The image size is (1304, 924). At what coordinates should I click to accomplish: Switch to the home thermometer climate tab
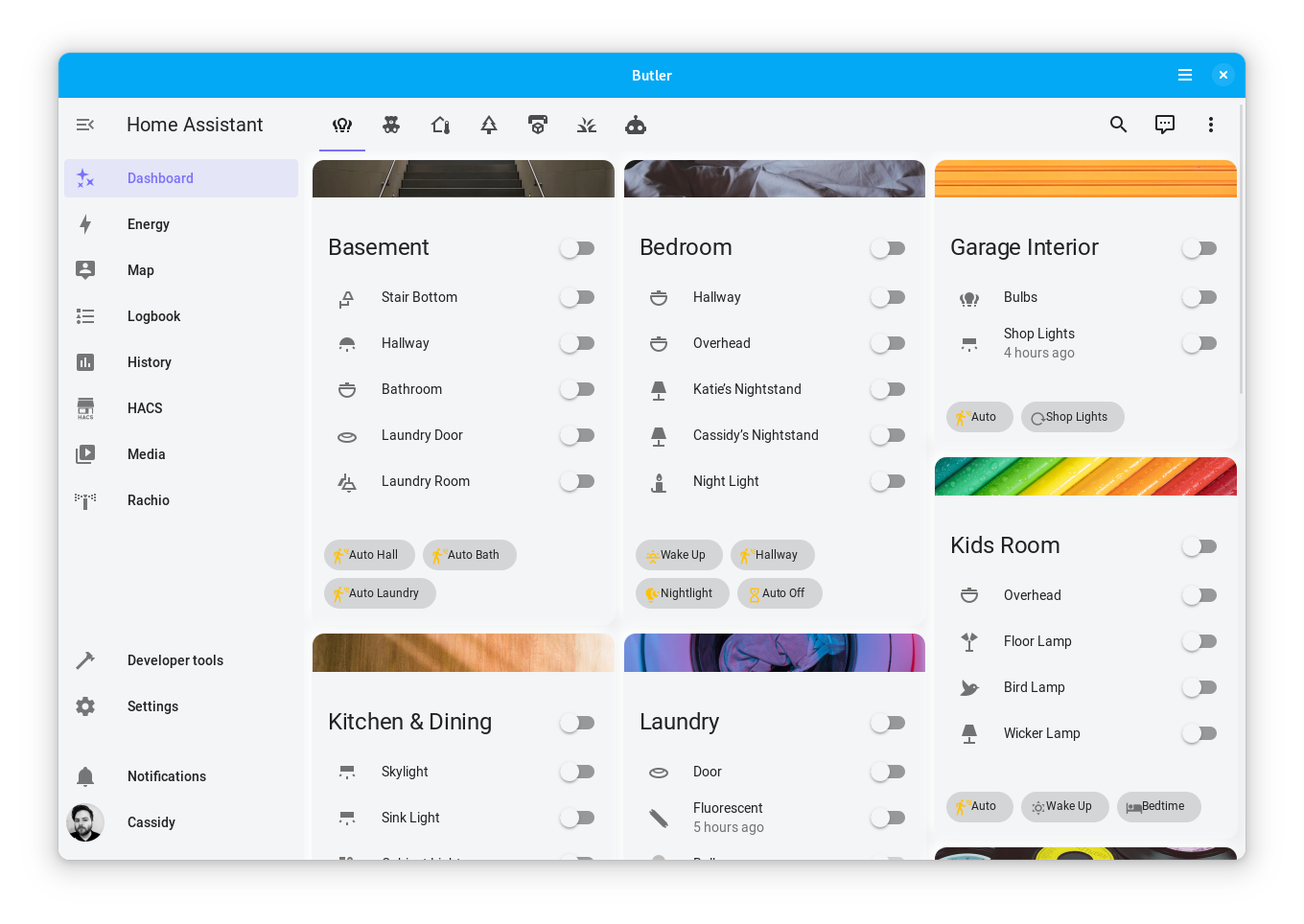coord(440,125)
